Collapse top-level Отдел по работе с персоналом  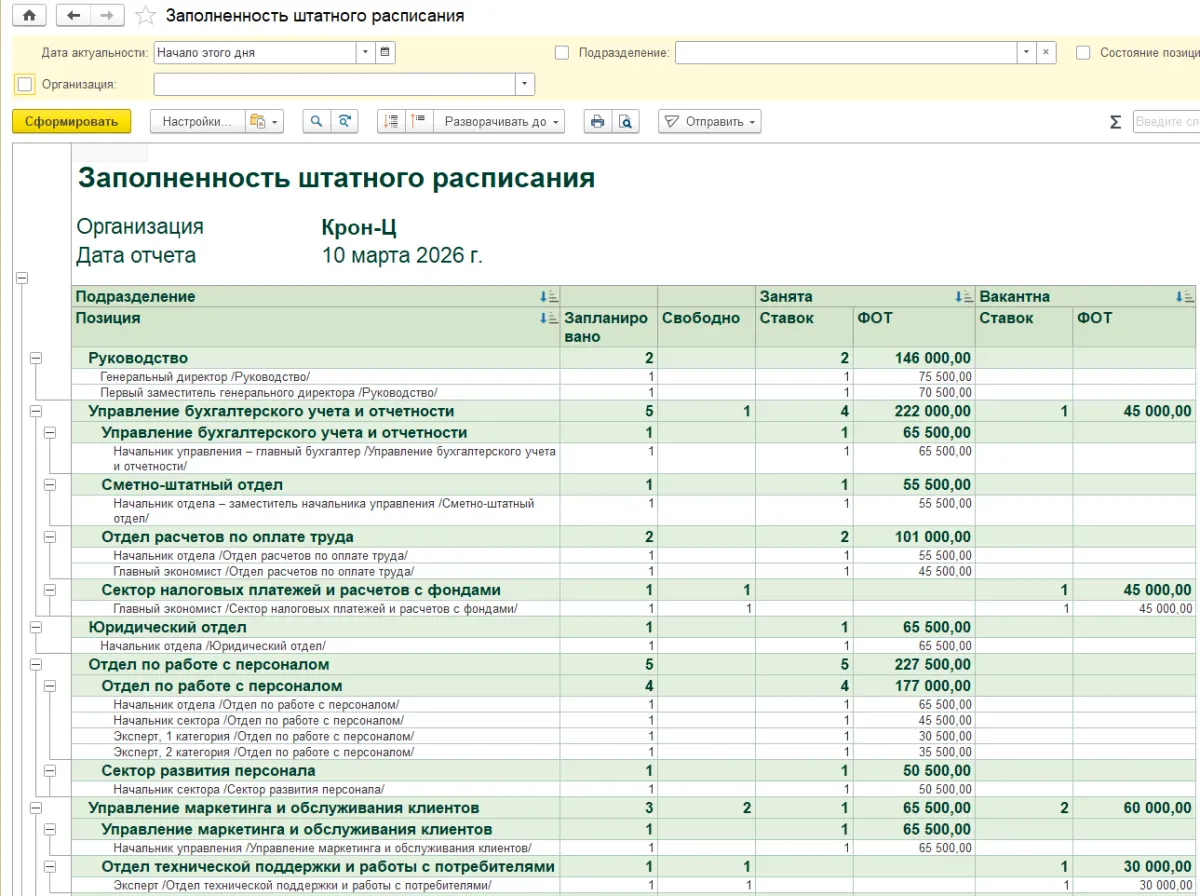37,664
